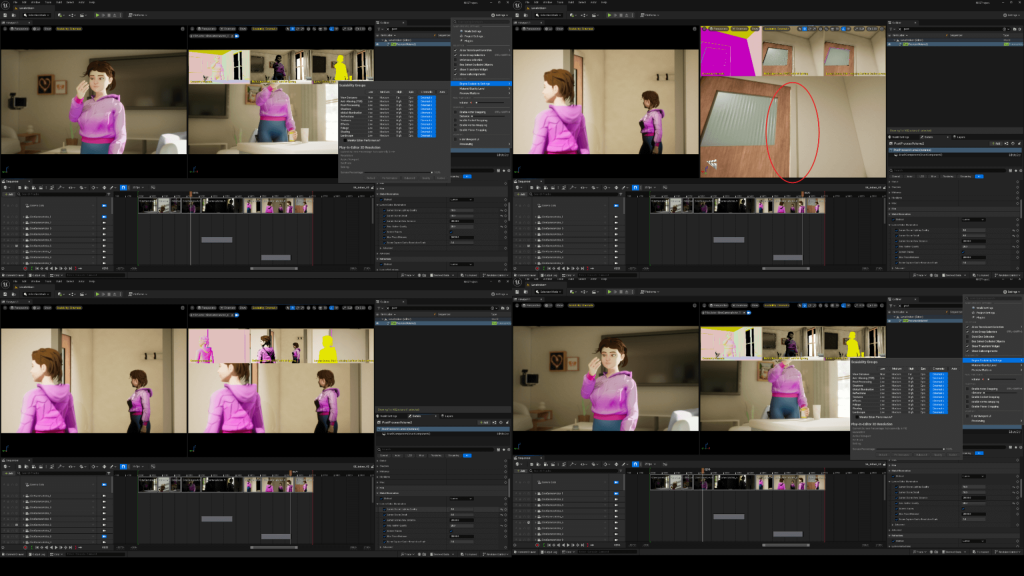This screenshot has height=576, width=1024.
Task: Click All details filter in top-right window
Action: point(979,176)
